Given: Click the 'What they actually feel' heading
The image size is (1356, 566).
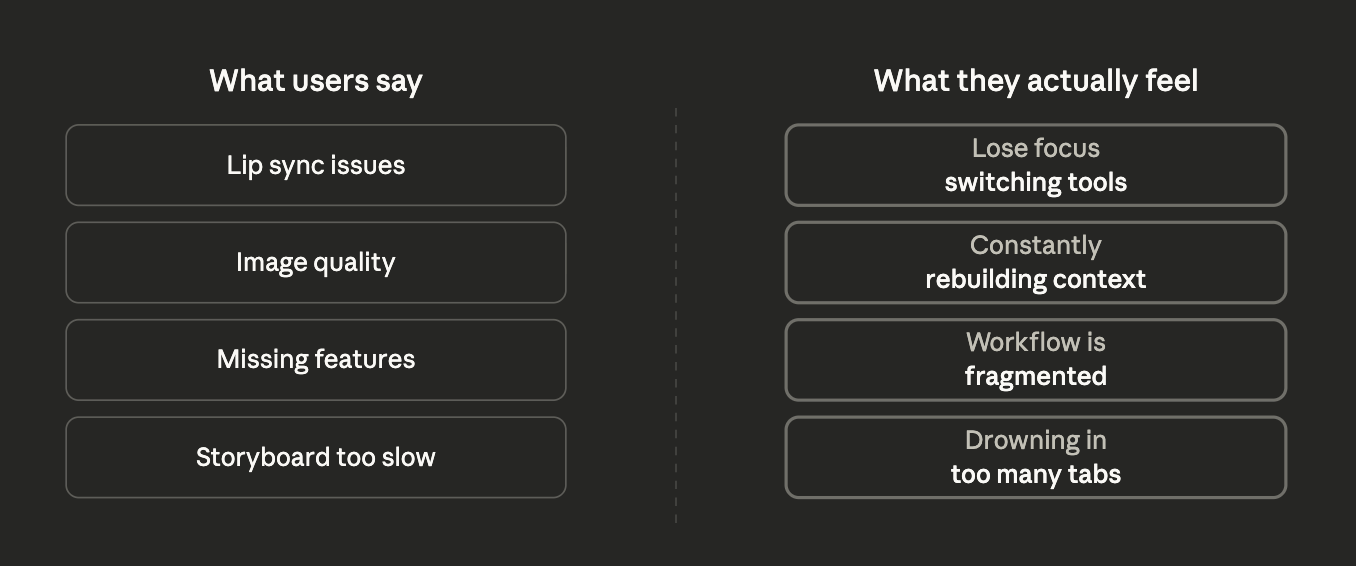Looking at the screenshot, I should pyautogui.click(x=1035, y=81).
